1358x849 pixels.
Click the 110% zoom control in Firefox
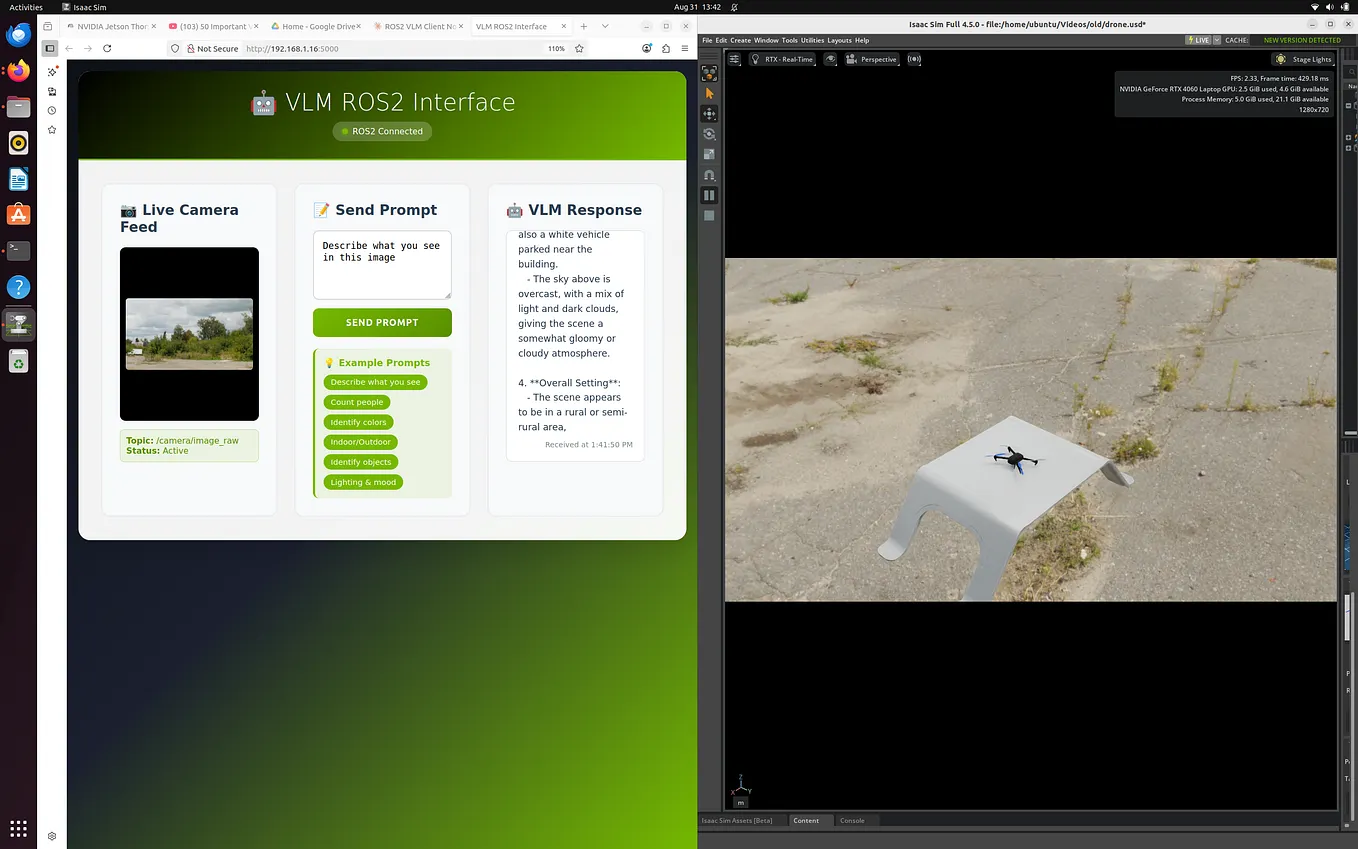pos(556,48)
